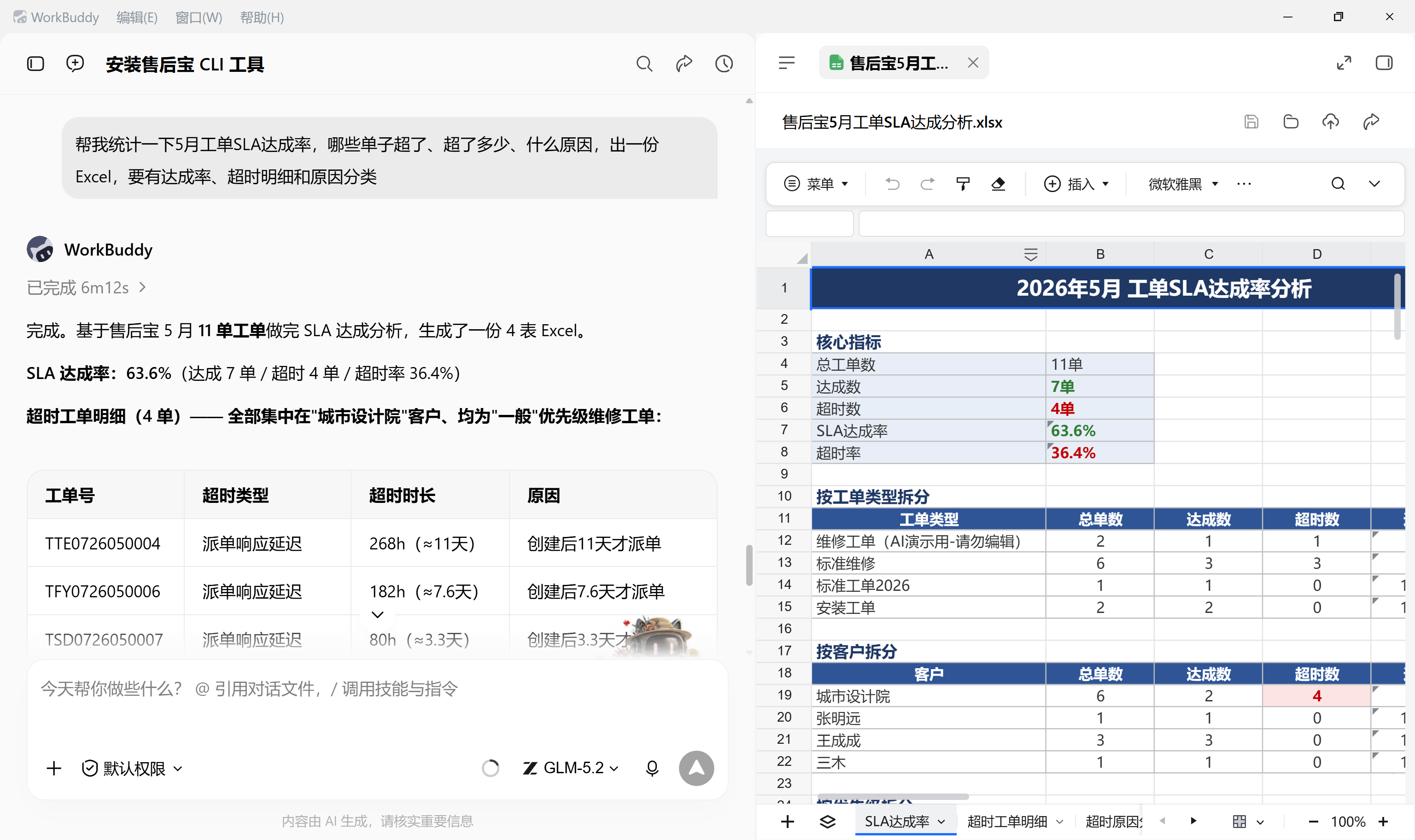Image resolution: width=1415 pixels, height=840 pixels.
Task: Click TTE0726050004 in the chat table
Action: [103, 543]
